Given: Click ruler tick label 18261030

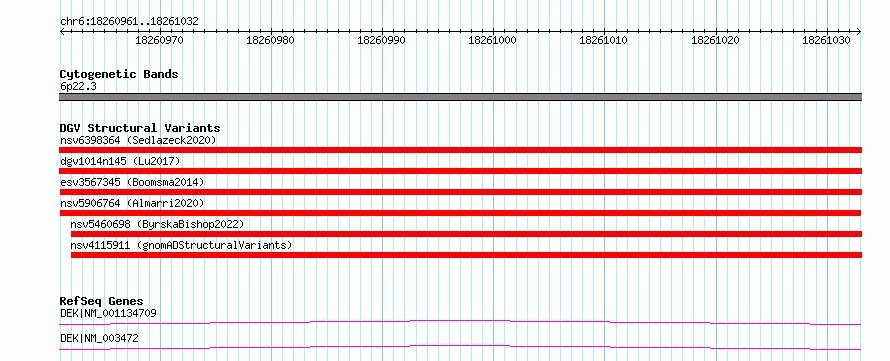Looking at the screenshot, I should [x=826, y=41].
